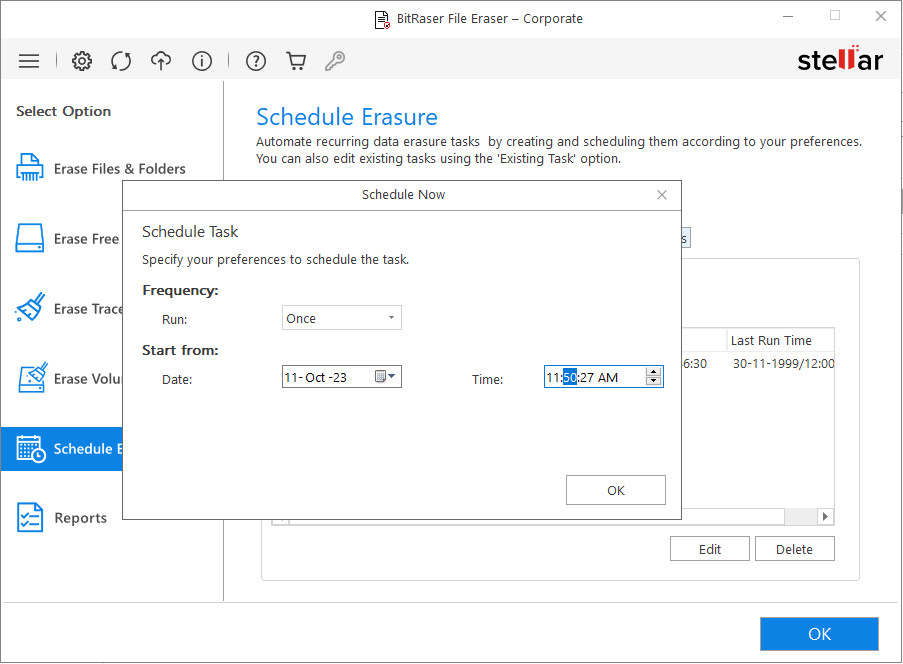
Task: Click the Erase Files & Folders shredder icon
Action: click(x=30, y=168)
